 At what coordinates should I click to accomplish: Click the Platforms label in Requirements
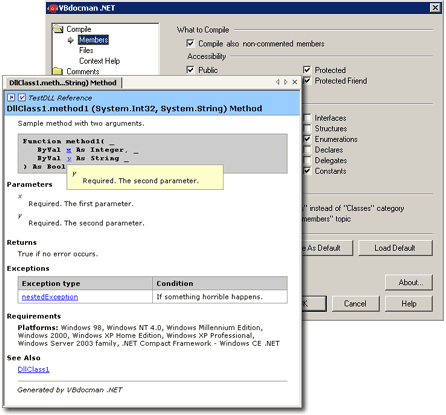pyautogui.click(x=38, y=327)
